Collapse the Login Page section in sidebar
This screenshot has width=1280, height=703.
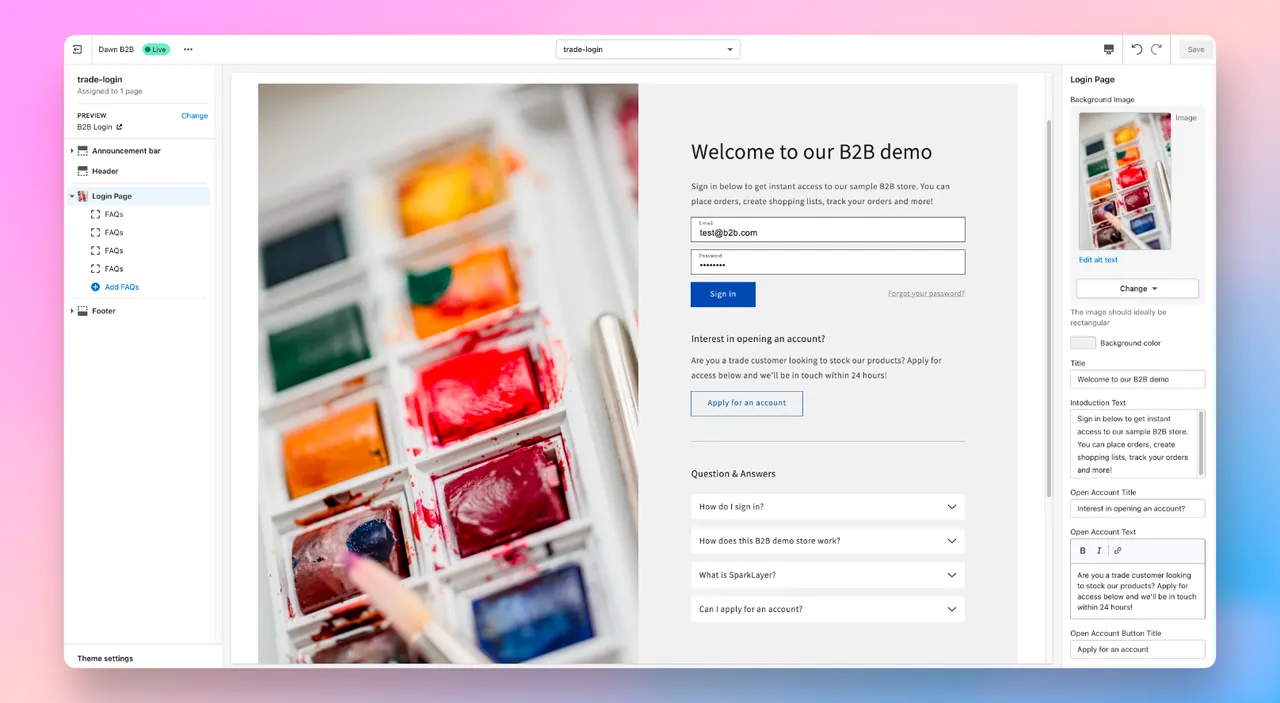(70, 196)
